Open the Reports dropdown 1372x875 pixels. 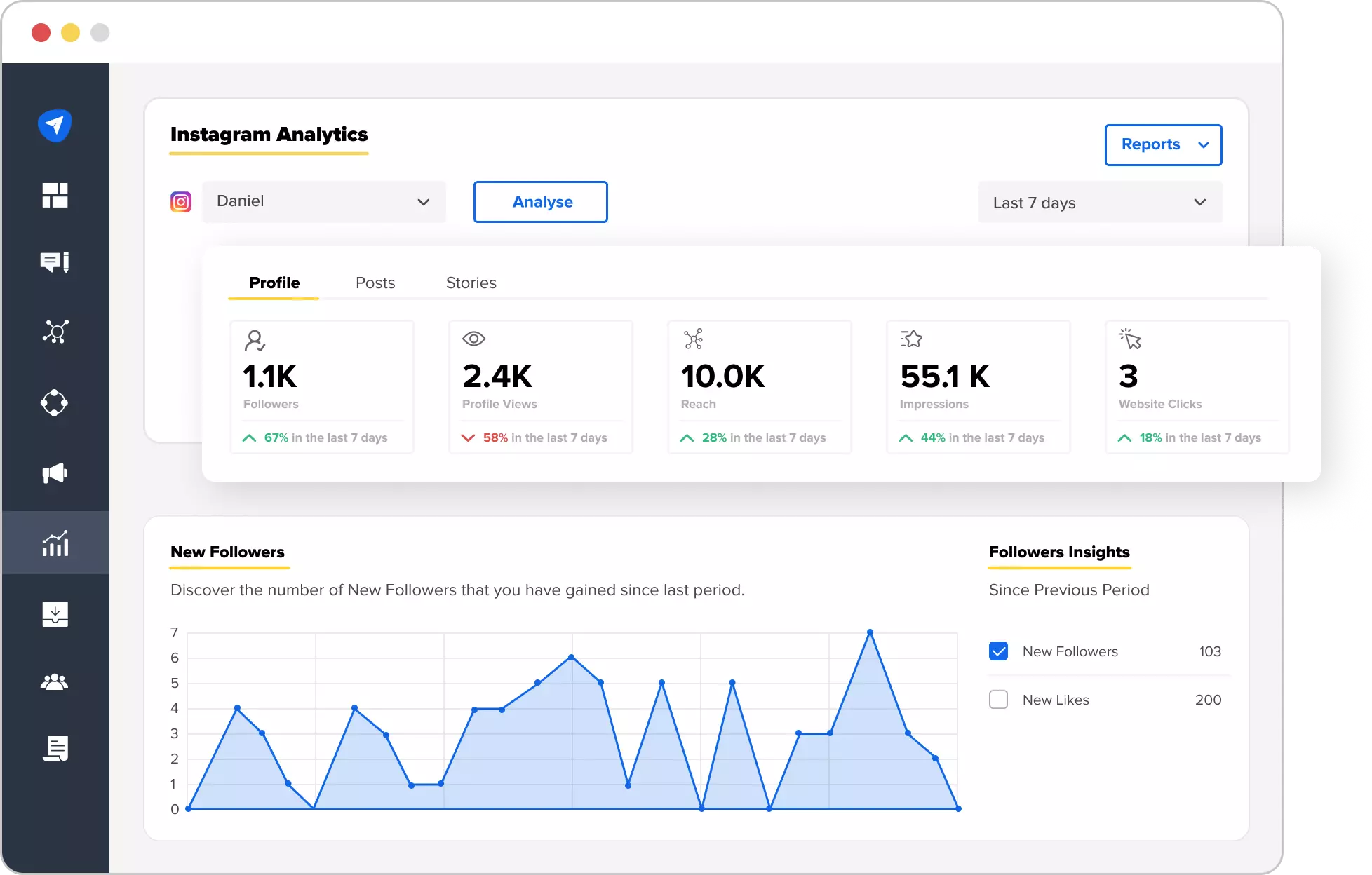coord(1163,144)
